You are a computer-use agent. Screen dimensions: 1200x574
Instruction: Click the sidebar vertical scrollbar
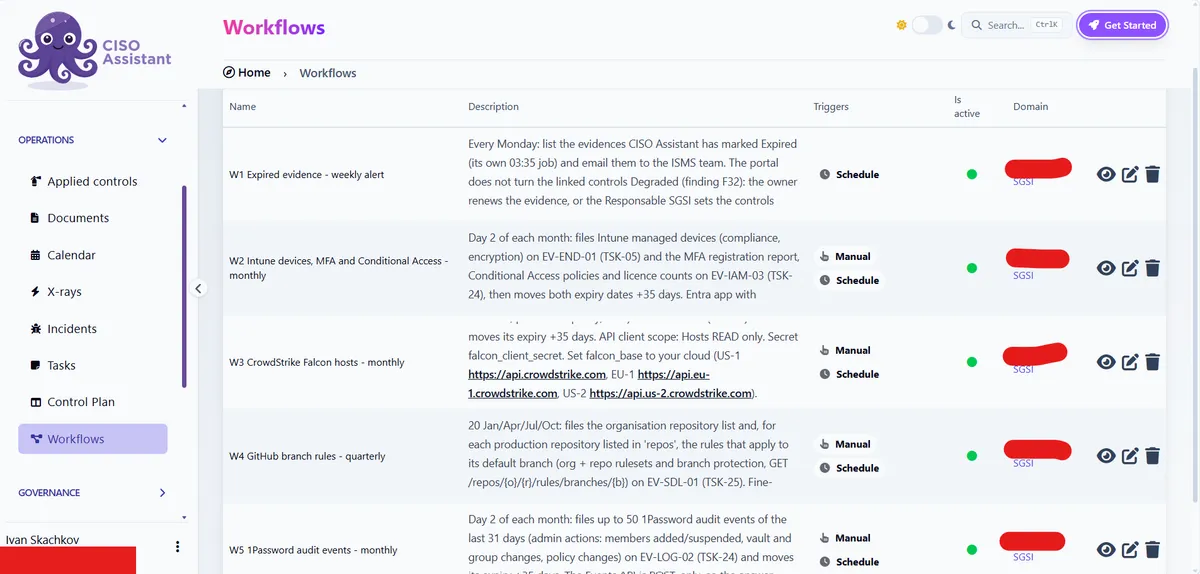(x=184, y=287)
